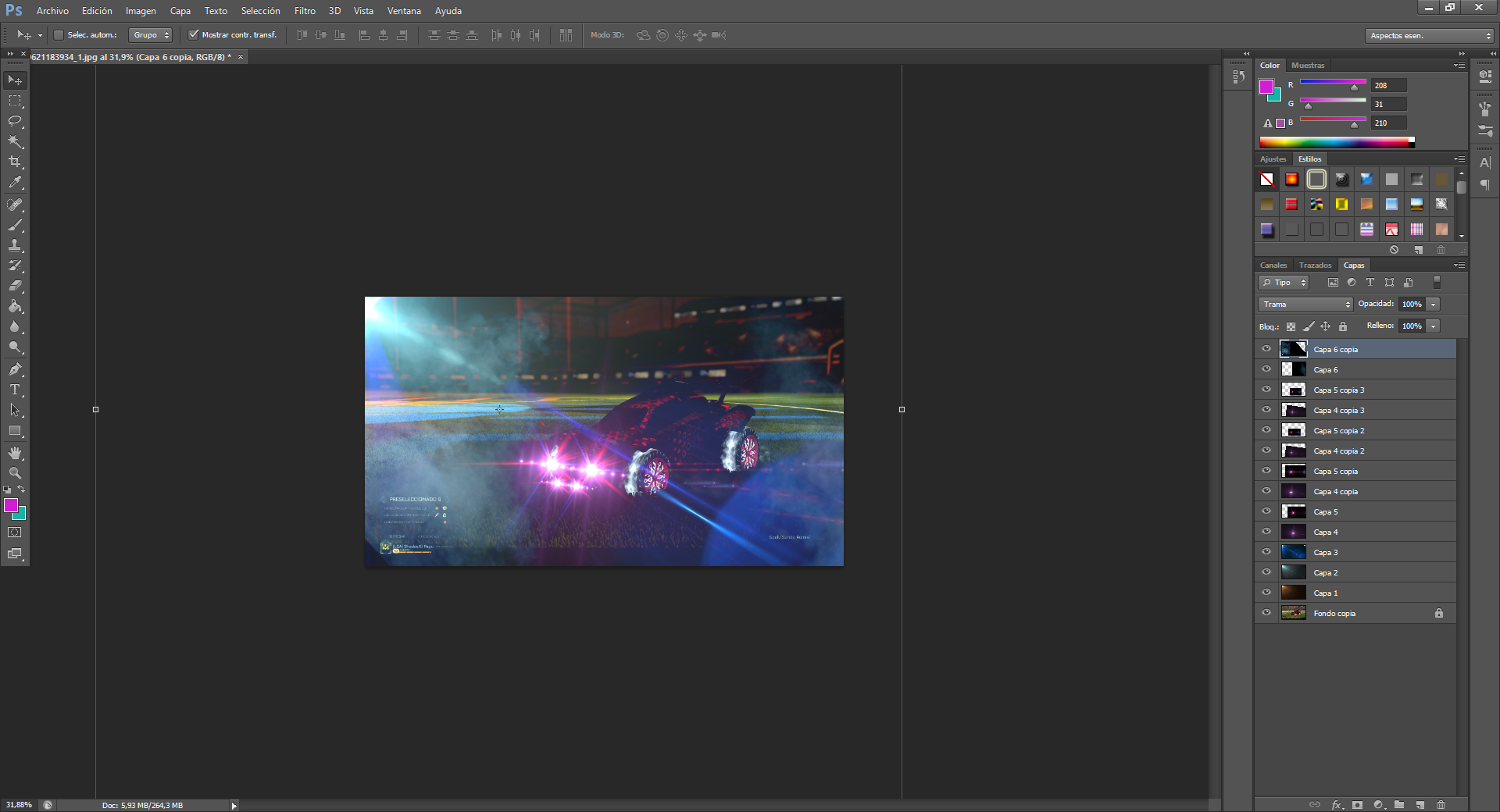Select the Lasso tool
The width and height of the screenshot is (1500, 812).
point(15,121)
